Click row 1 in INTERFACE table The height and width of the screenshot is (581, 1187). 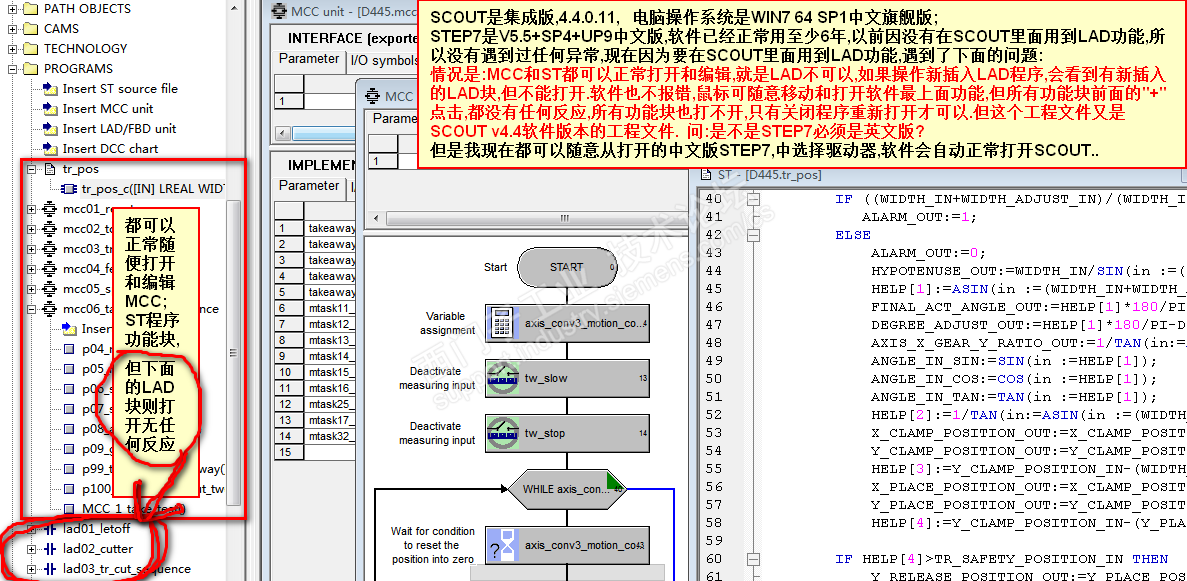289,101
